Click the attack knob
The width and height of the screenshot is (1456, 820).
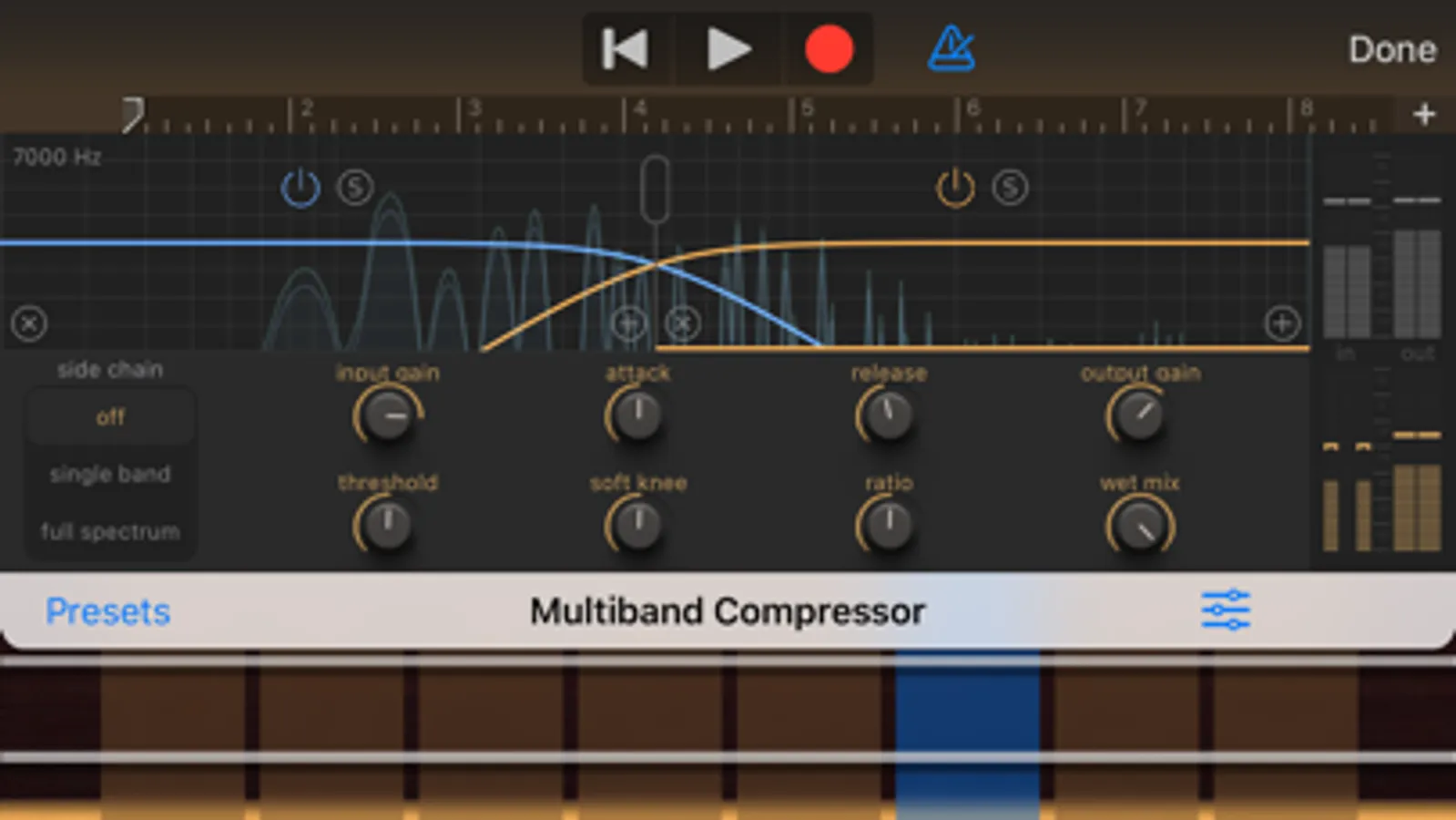pyautogui.click(x=638, y=415)
